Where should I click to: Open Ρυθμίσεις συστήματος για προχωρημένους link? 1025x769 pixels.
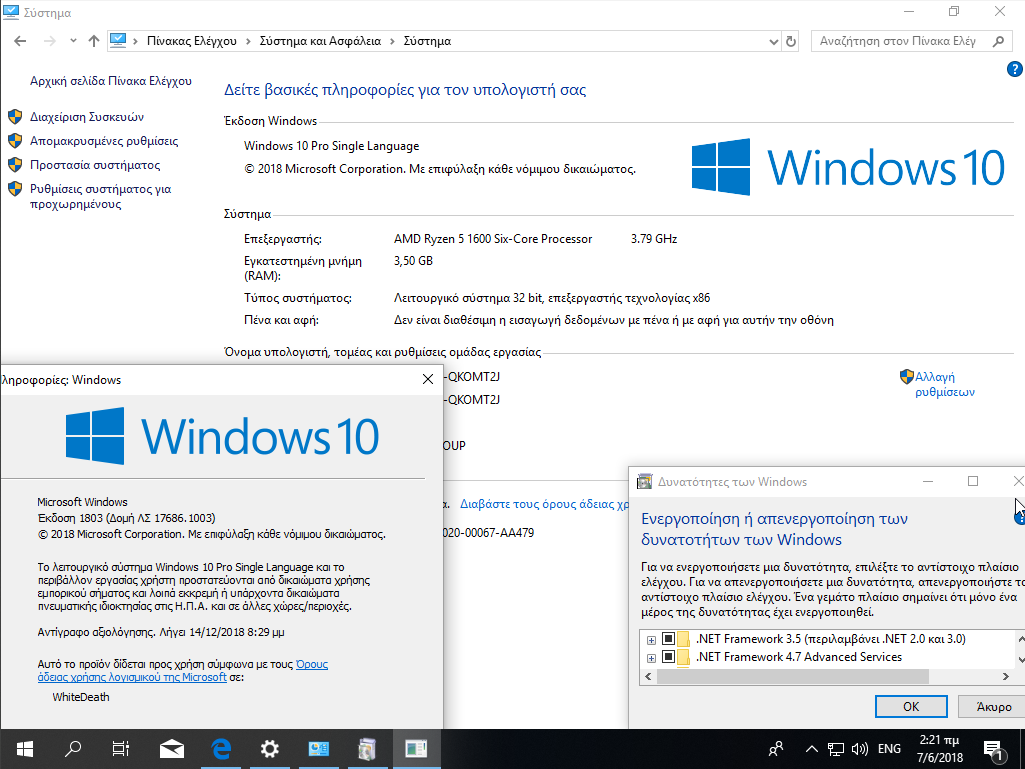[101, 196]
